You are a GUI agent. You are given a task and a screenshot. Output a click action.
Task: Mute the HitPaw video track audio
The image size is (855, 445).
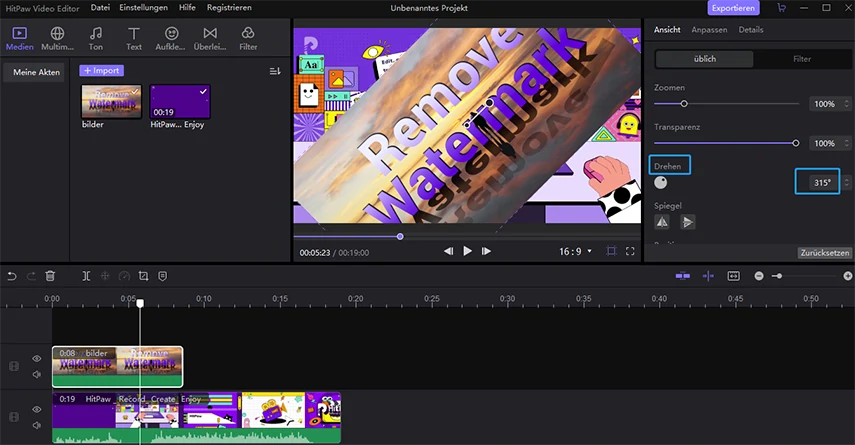[37, 425]
